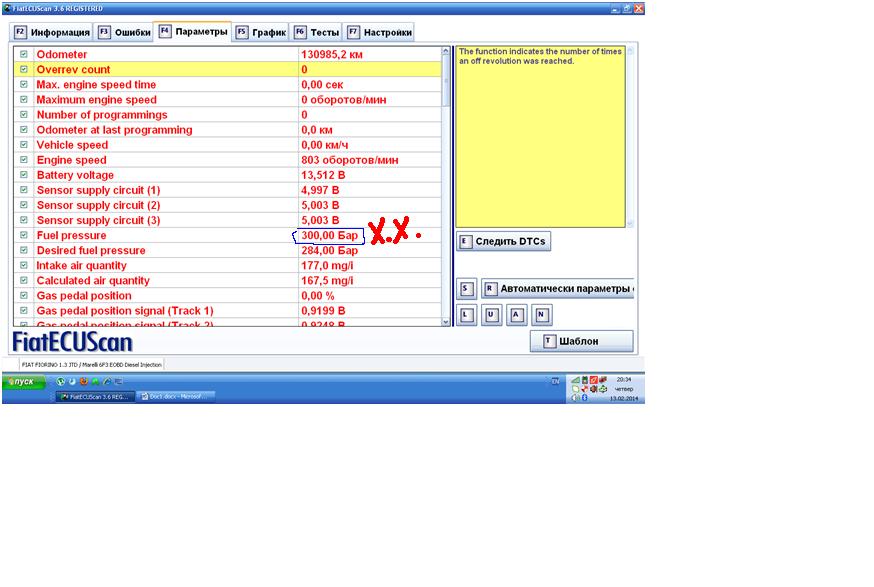
Task: Click the N shortcut button
Action: point(541,315)
